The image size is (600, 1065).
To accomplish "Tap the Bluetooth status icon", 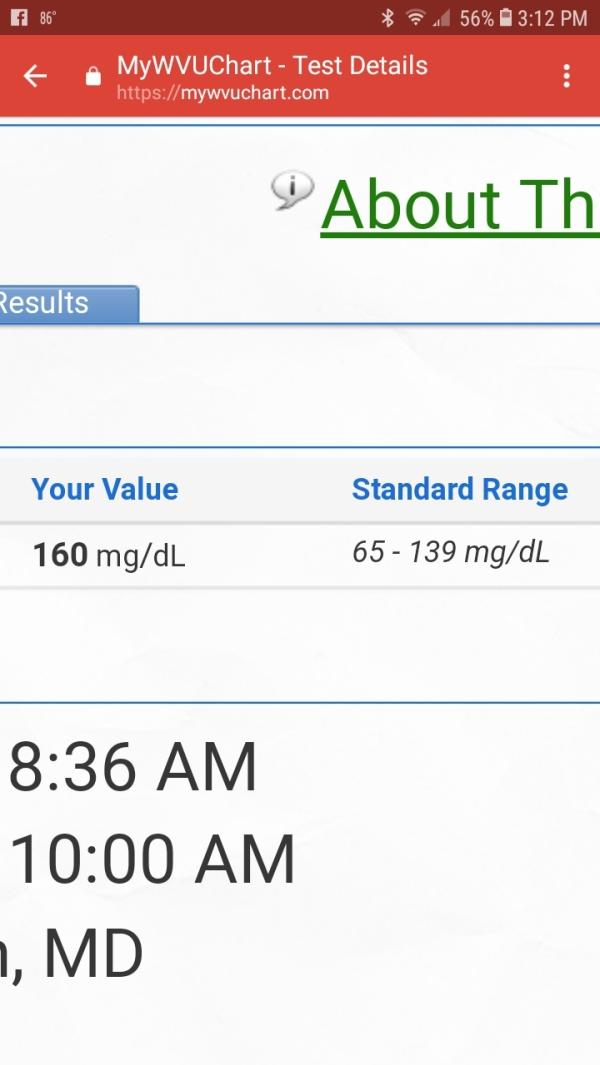I will (x=387, y=18).
